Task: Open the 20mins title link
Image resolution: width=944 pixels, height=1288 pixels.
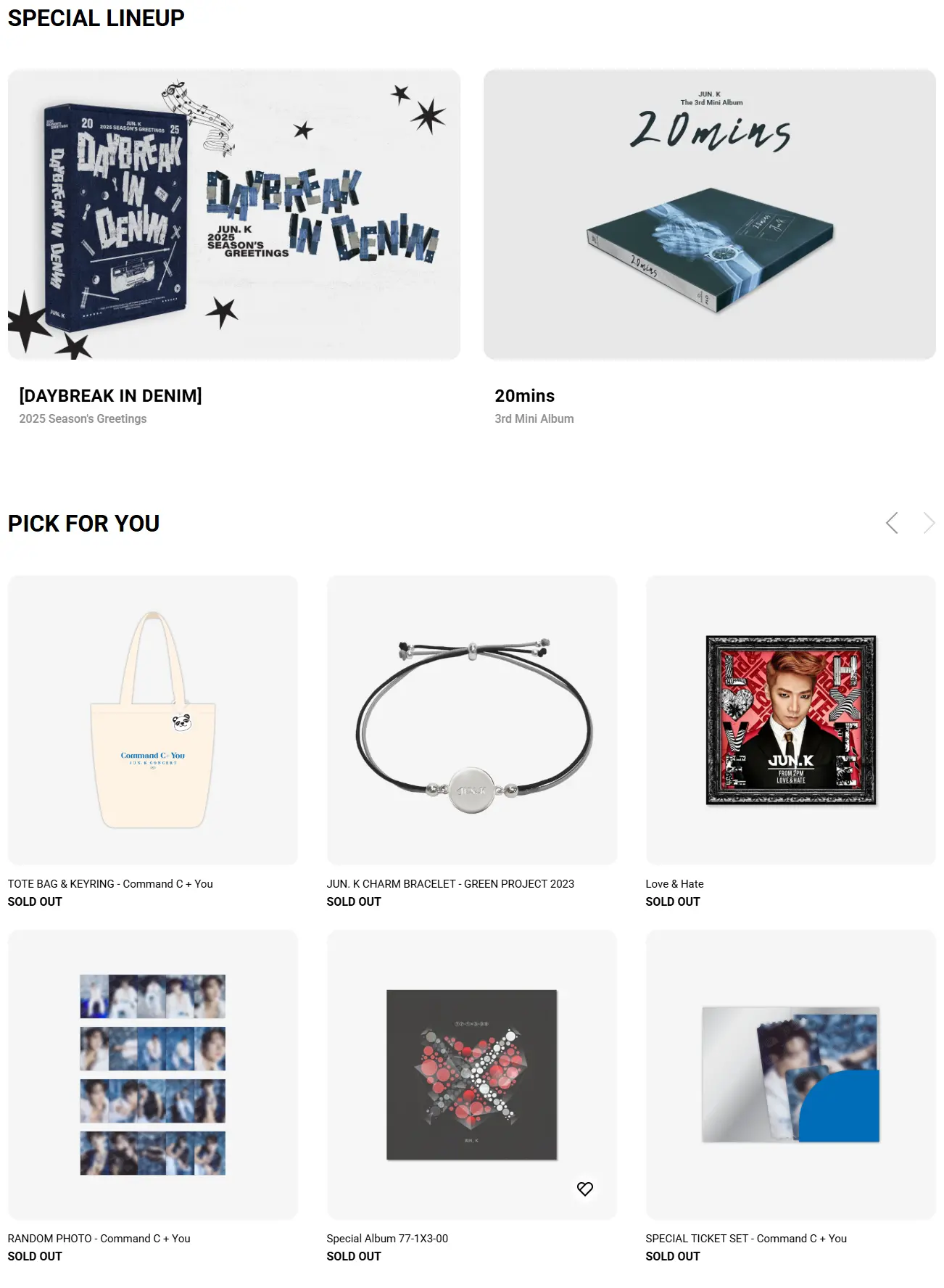Action: pyautogui.click(x=524, y=396)
